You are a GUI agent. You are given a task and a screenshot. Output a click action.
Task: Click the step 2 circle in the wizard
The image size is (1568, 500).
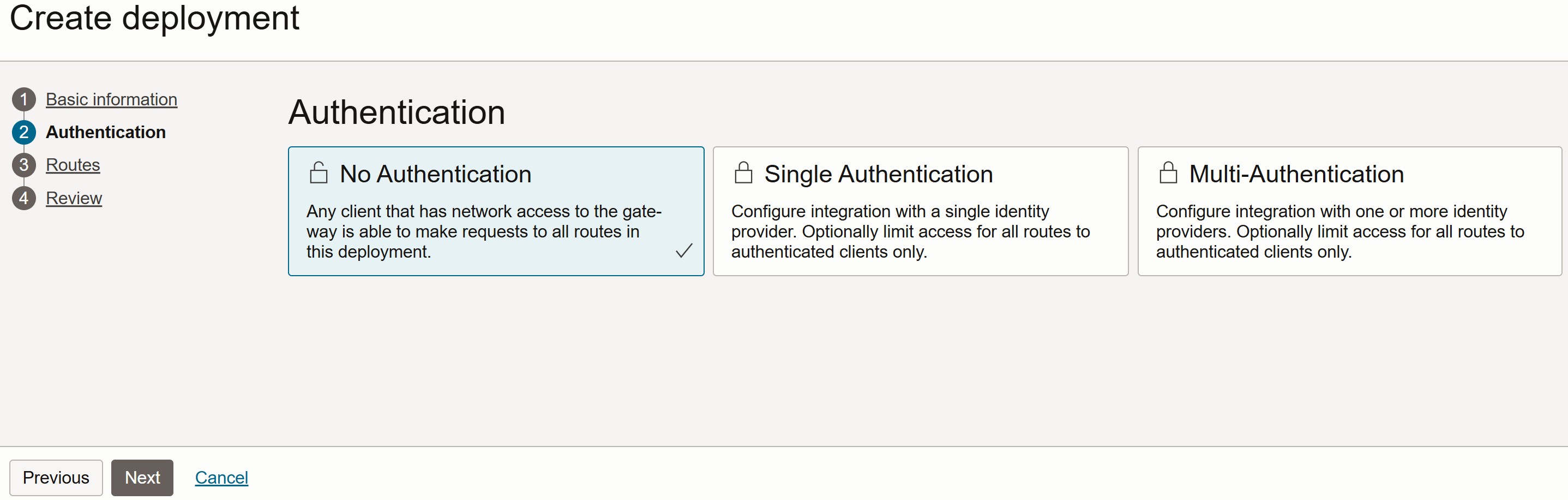[24, 132]
